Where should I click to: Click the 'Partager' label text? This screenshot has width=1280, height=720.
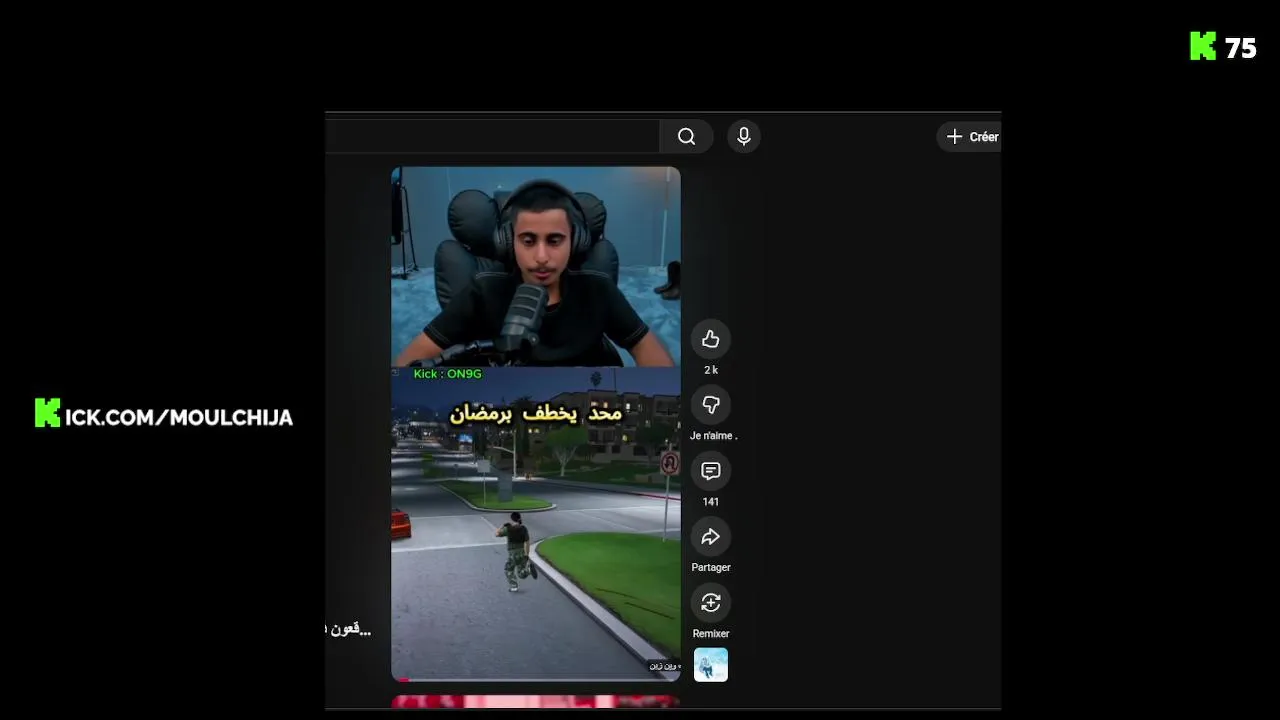click(711, 568)
